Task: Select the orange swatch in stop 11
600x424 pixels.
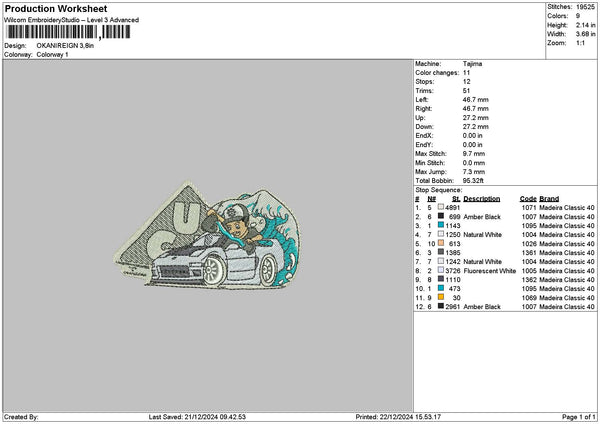Action: [x=441, y=297]
